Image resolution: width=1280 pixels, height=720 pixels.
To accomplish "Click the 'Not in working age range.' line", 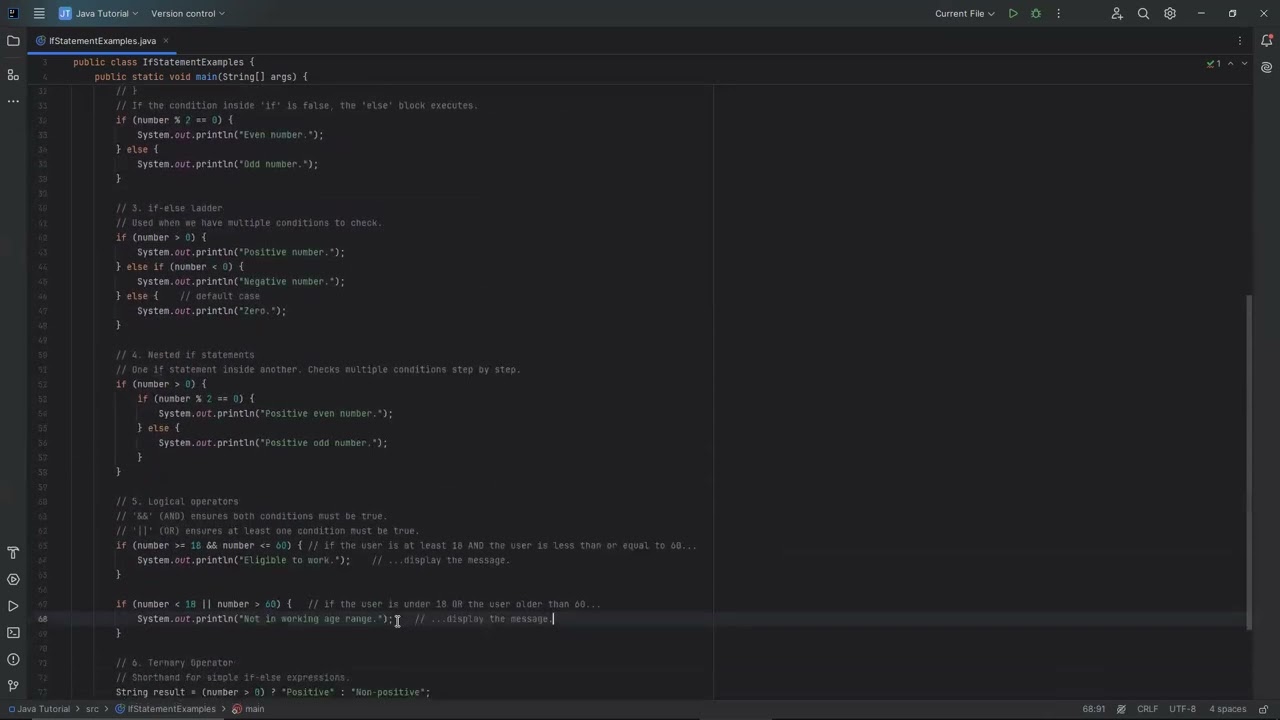I will 265,619.
